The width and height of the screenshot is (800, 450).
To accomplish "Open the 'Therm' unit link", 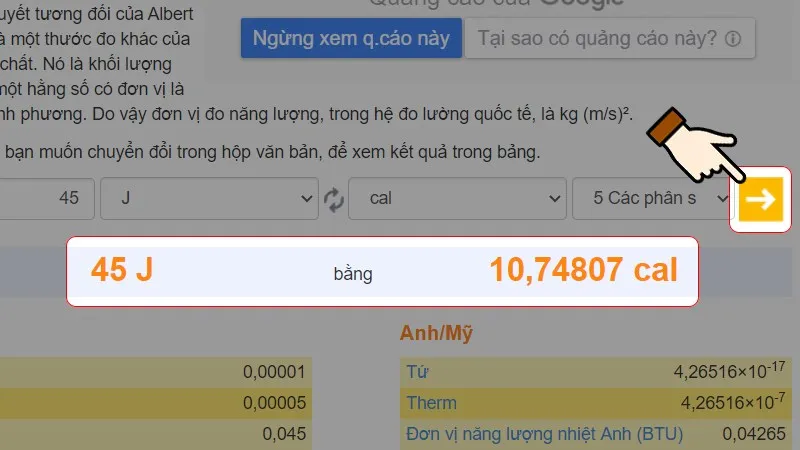I will [x=431, y=403].
